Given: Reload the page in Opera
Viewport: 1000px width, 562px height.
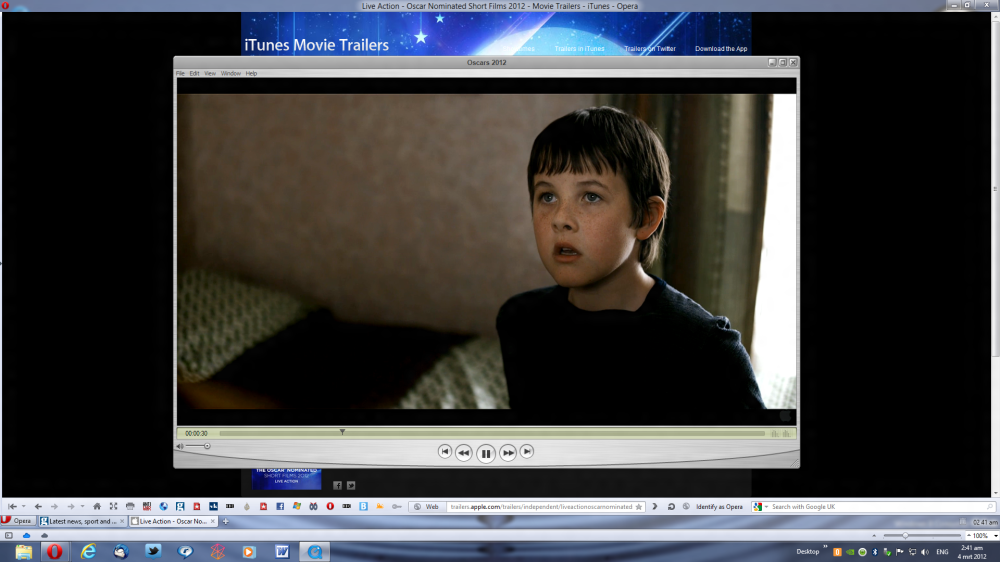Looking at the screenshot, I should 671,507.
